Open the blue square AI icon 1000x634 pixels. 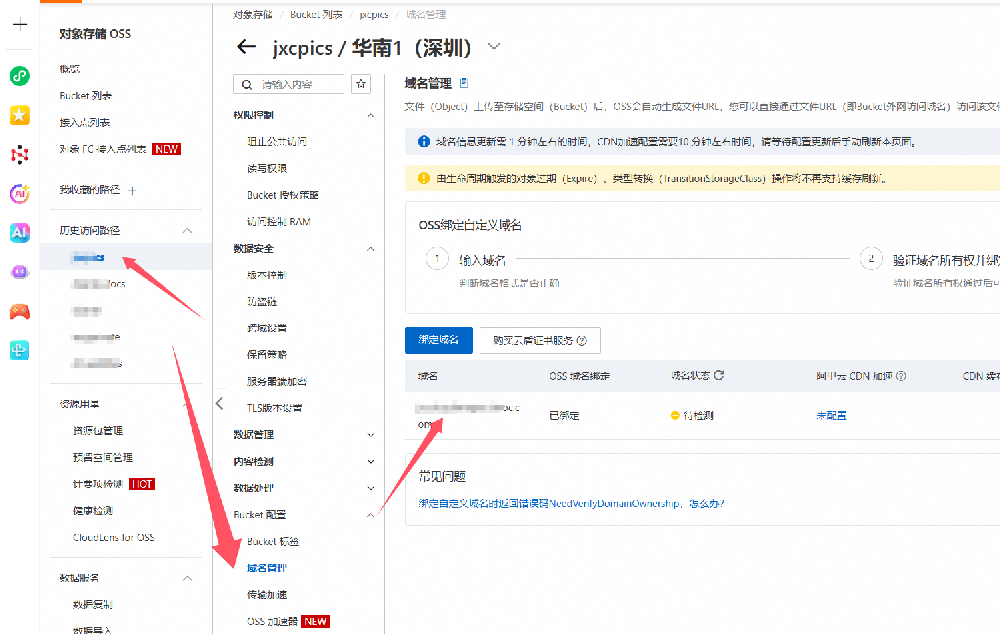(x=20, y=233)
